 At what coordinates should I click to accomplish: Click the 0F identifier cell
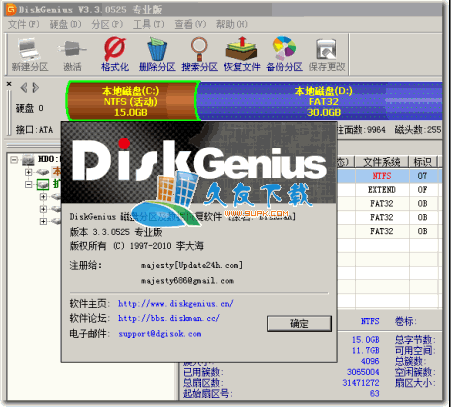(x=422, y=190)
